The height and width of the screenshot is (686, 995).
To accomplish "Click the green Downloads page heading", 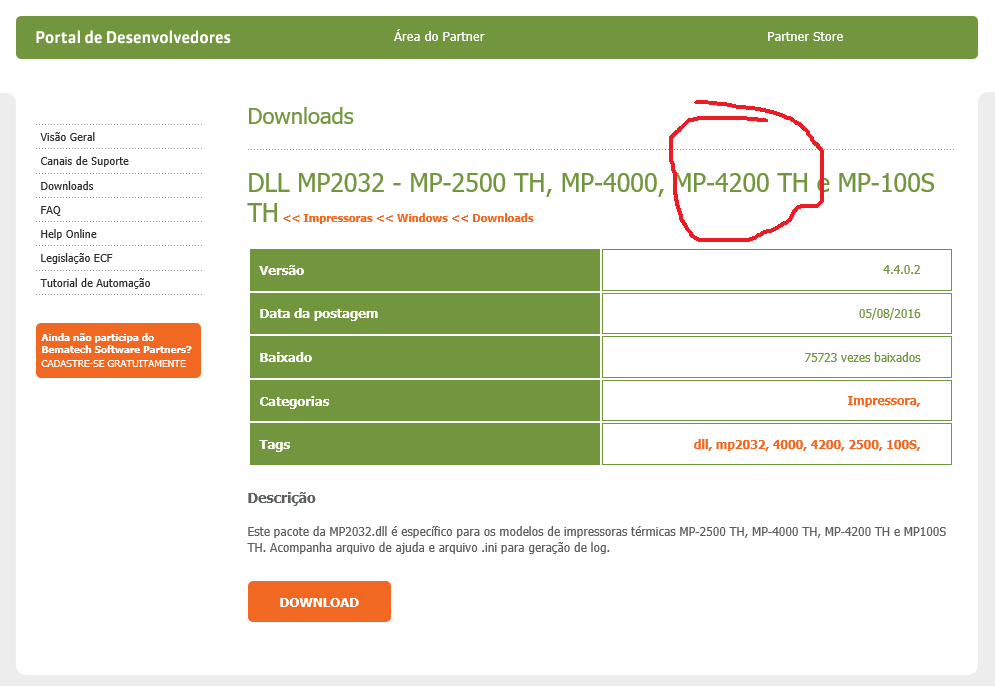I will coord(301,116).
